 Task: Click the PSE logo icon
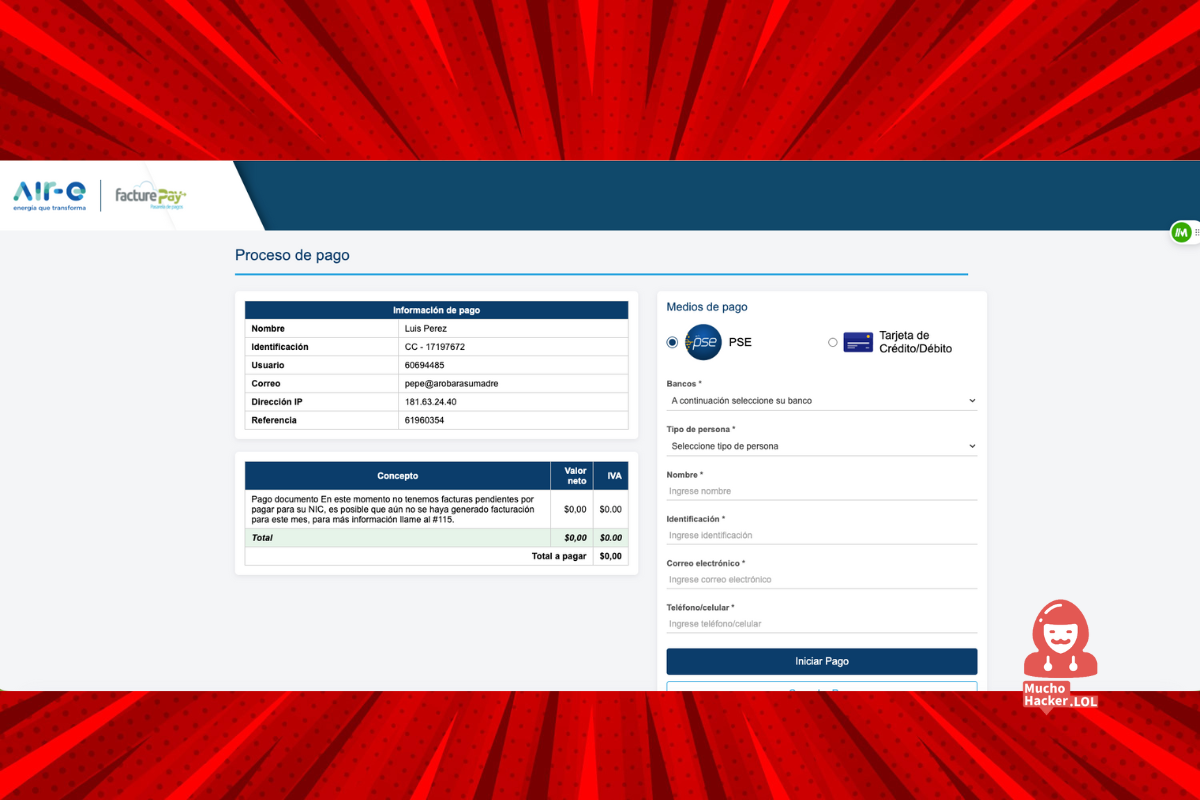703,342
